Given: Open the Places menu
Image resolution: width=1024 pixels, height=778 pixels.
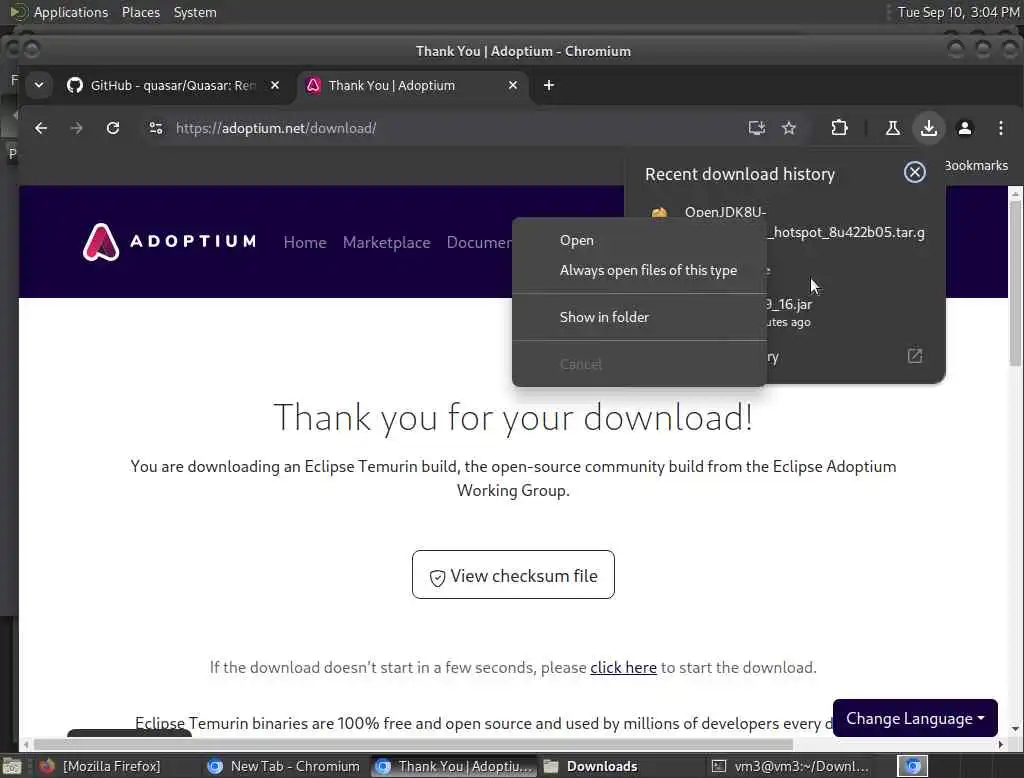Looking at the screenshot, I should [140, 12].
